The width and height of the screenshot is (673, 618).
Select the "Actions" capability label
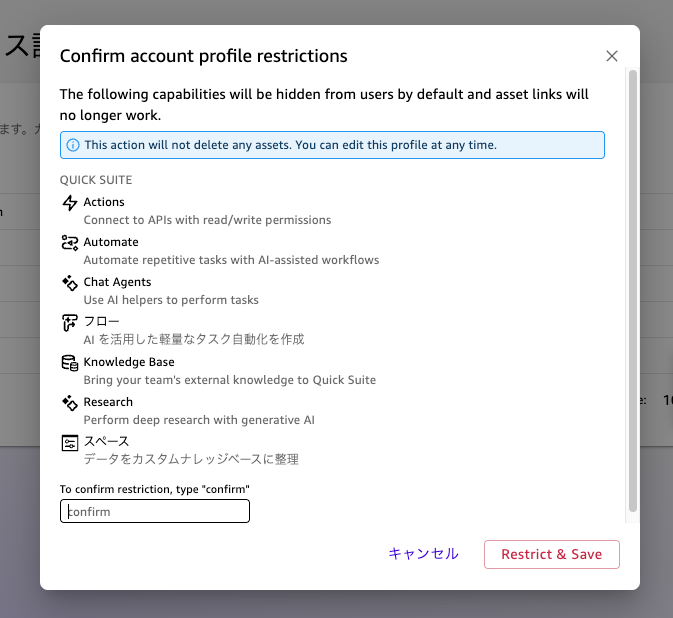pos(104,202)
